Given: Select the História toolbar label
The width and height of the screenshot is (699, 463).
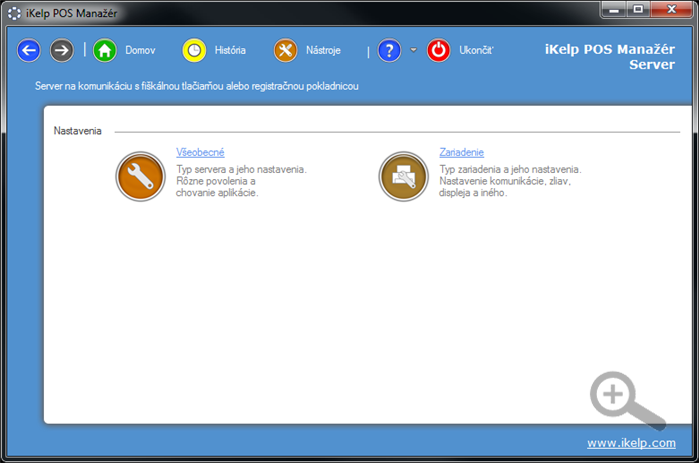Looking at the screenshot, I should pos(230,50).
